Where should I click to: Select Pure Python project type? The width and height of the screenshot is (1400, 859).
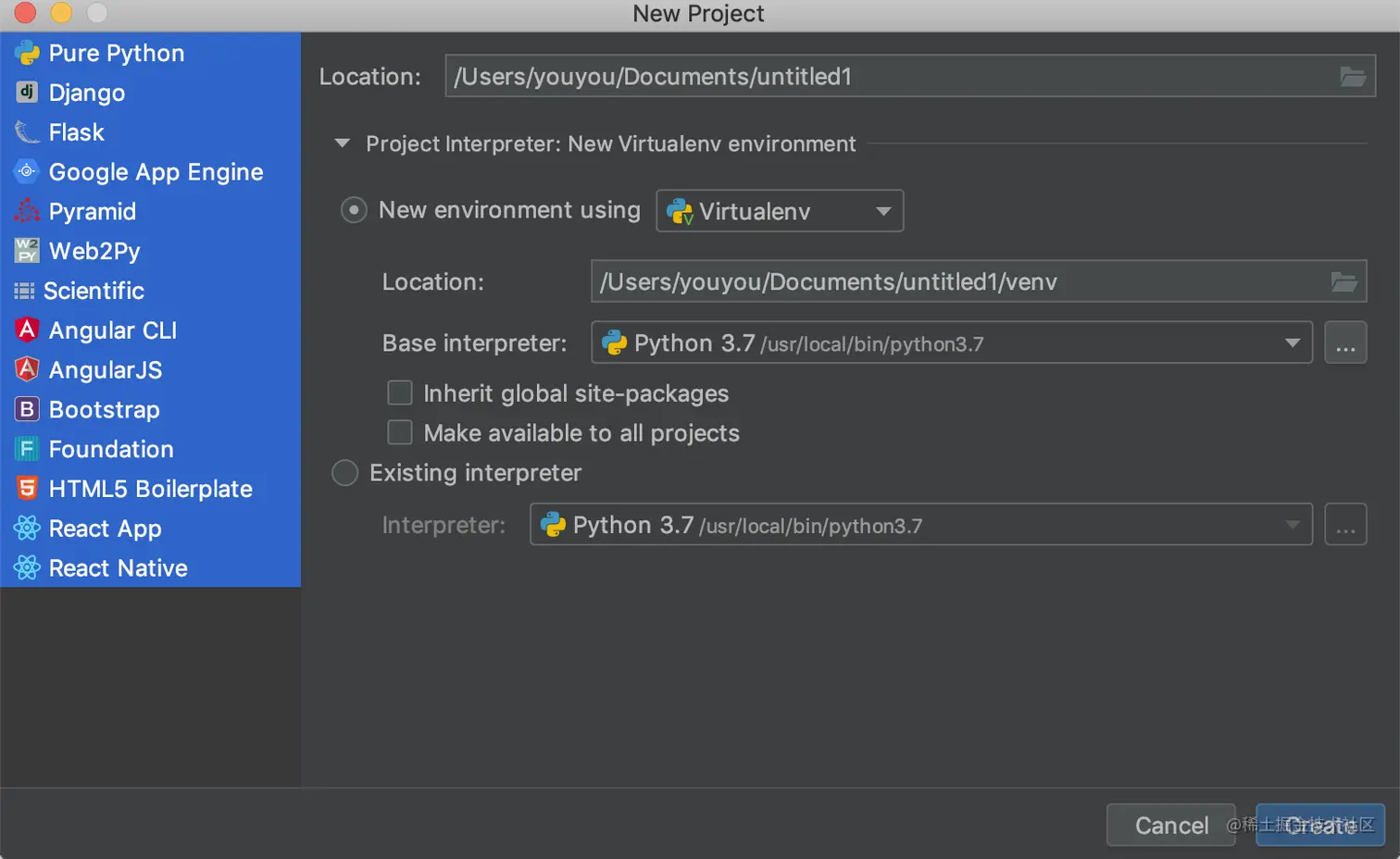point(151,53)
